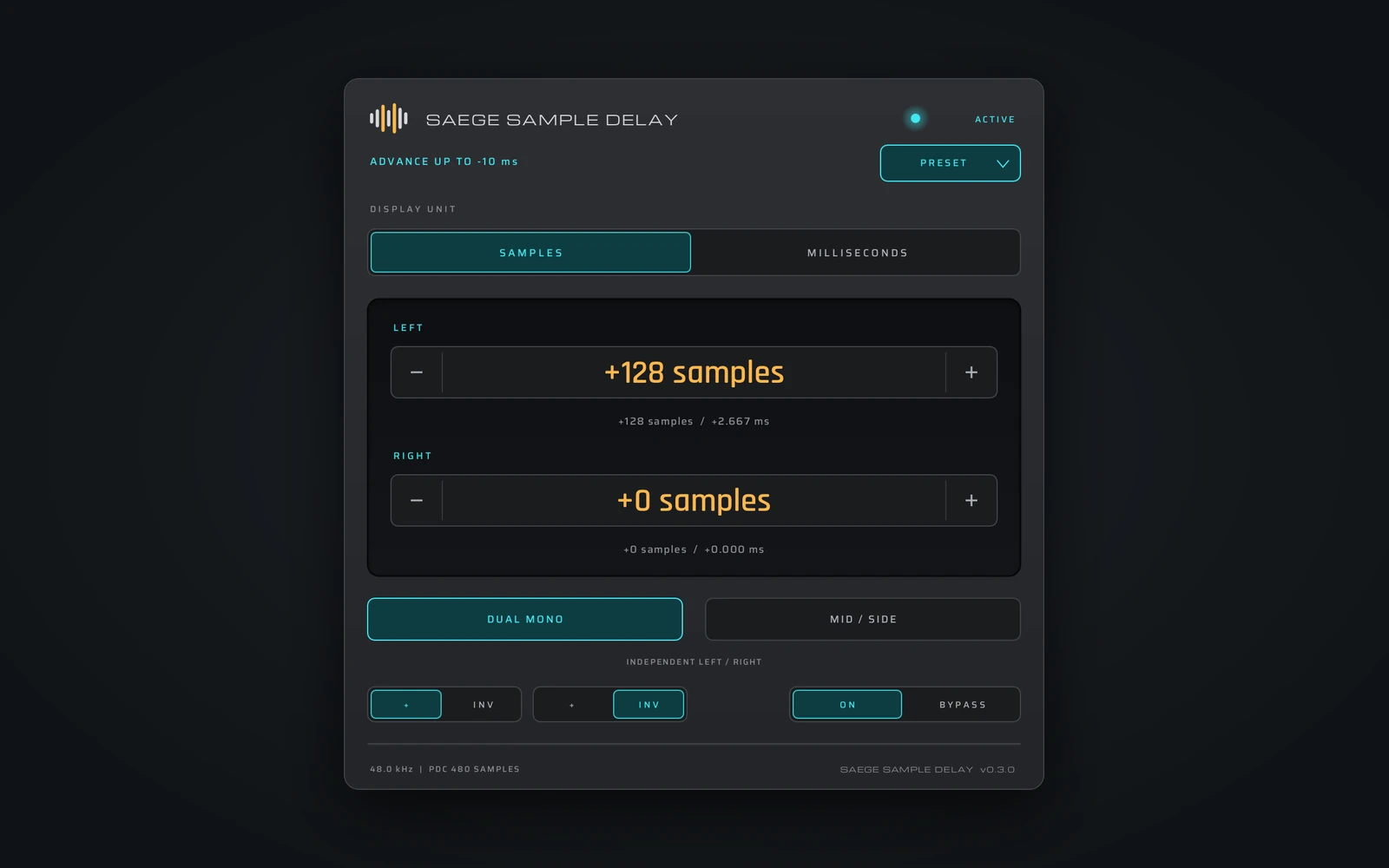The image size is (1389, 868).
Task: Increase the Left channel delay with plus
Action: pos(971,372)
